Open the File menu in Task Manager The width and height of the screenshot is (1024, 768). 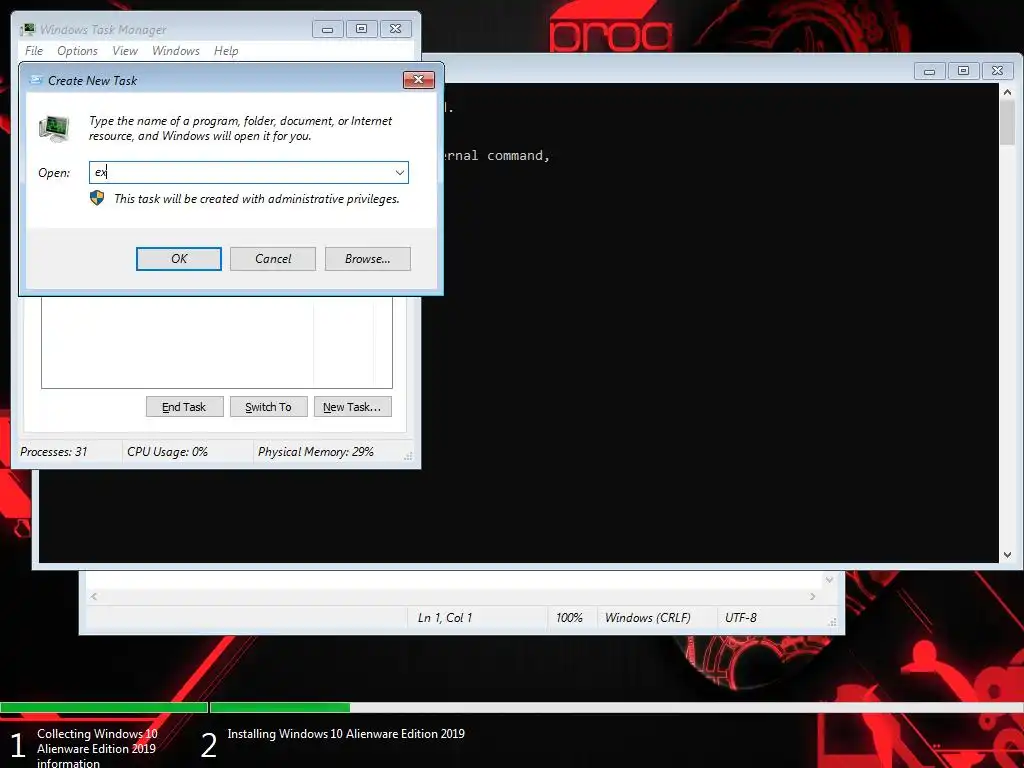(x=34, y=50)
